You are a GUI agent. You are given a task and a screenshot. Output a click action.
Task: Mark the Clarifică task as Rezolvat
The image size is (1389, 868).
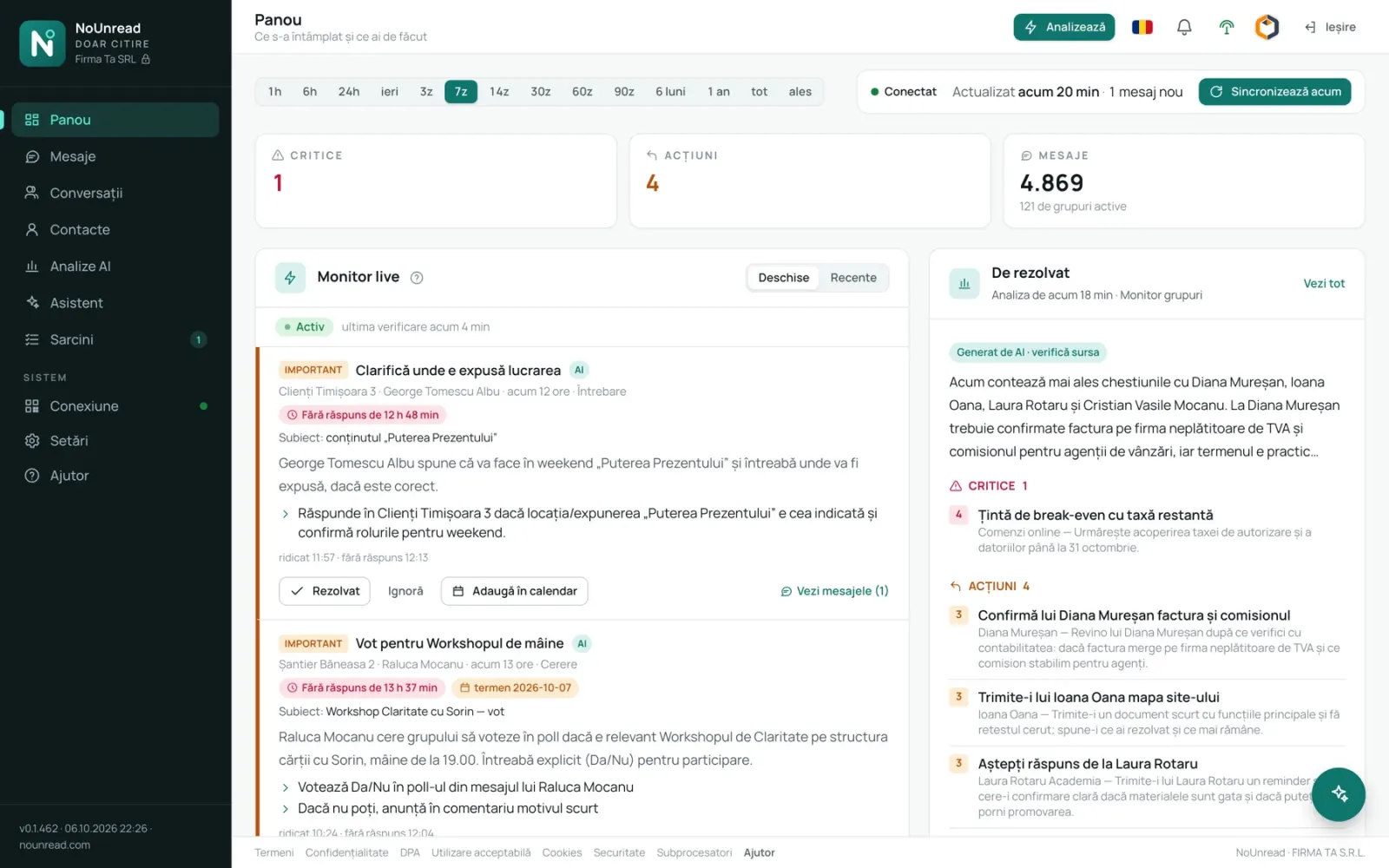tap(325, 591)
